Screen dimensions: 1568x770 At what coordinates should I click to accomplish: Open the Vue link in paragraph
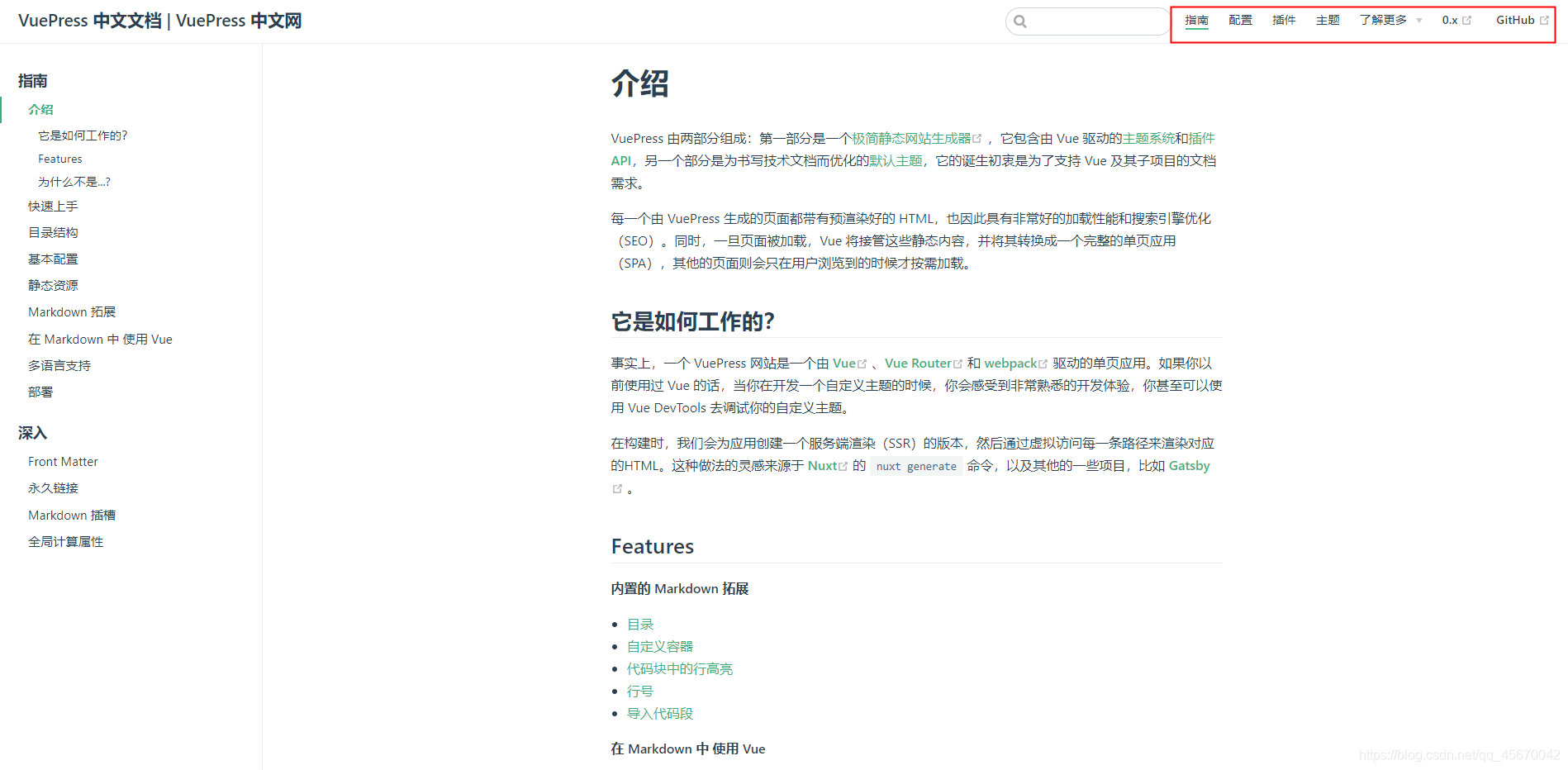pos(844,364)
